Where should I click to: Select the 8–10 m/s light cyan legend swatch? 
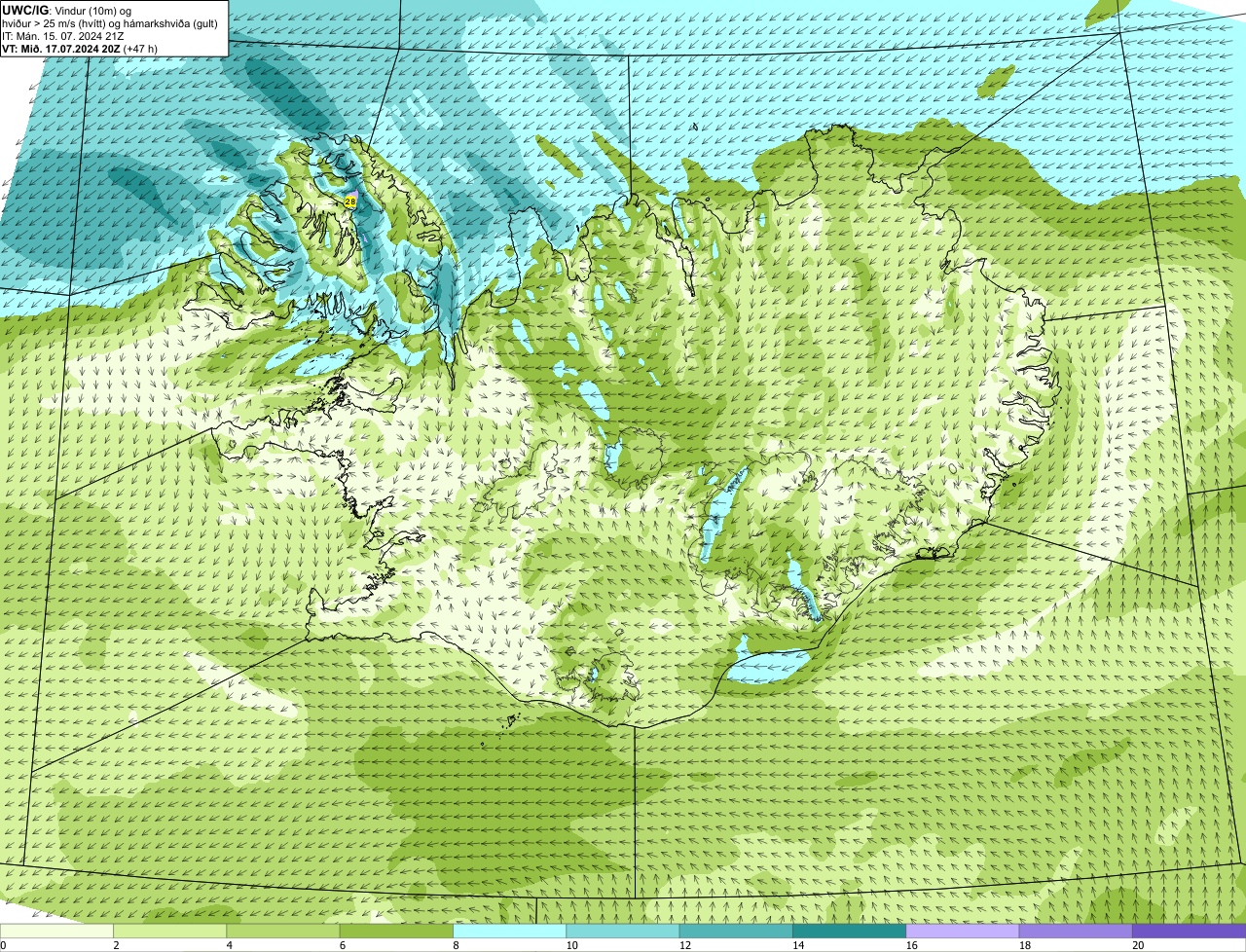510,931
